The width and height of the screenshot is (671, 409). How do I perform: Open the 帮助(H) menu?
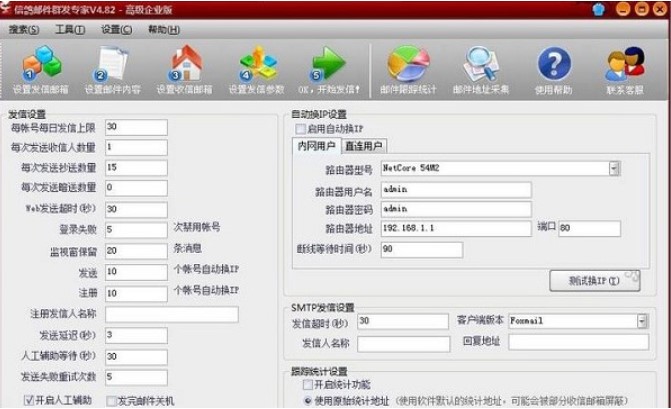[x=163, y=30]
